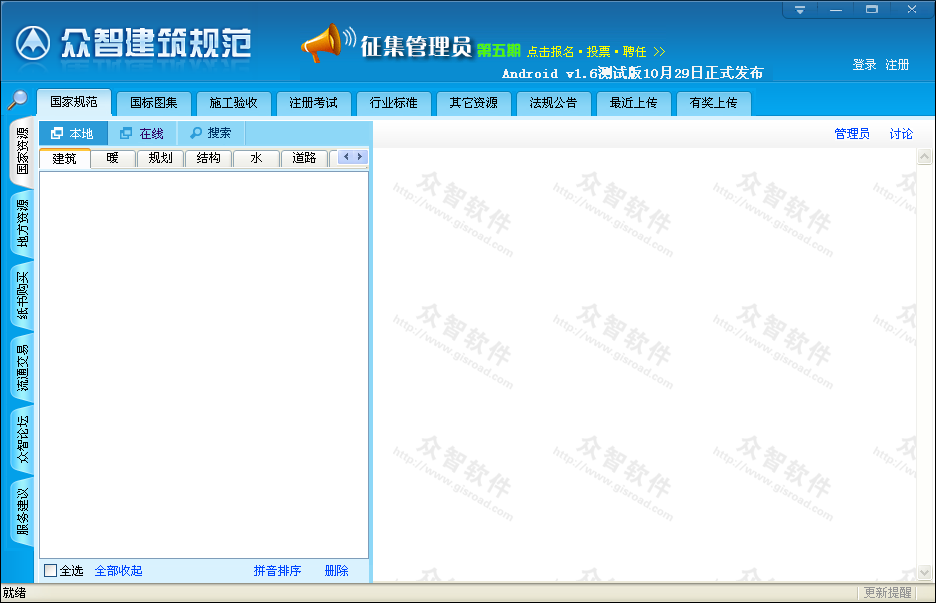Switch to the 国标图集 tab
Screen dimensions: 936x603
[x=153, y=103]
